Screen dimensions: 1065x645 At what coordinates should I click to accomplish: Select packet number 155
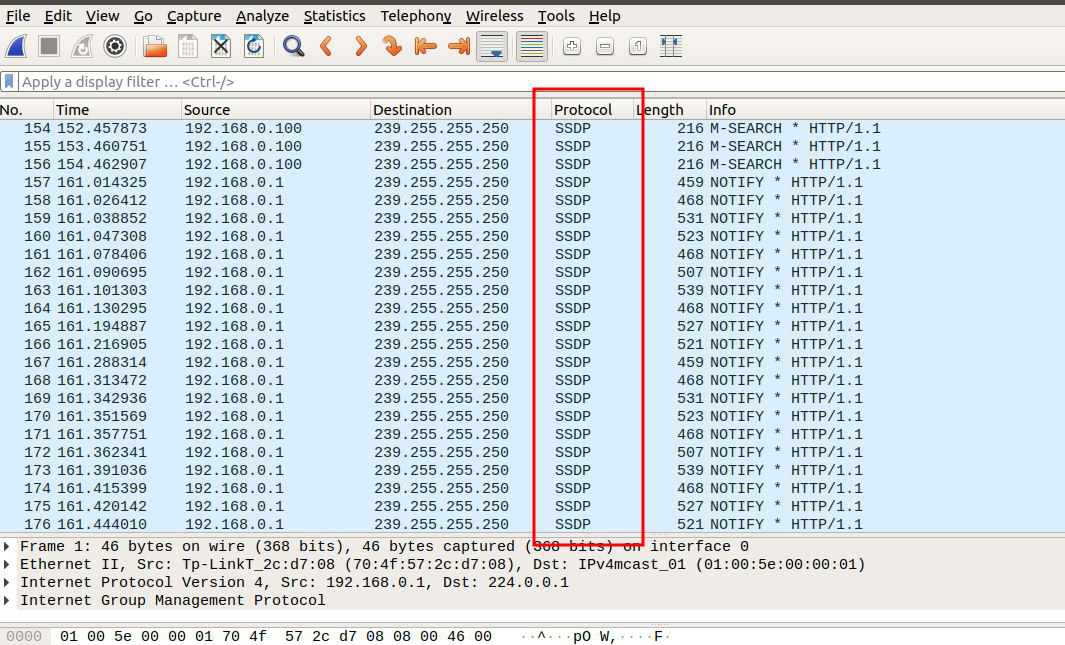[x=532, y=146]
